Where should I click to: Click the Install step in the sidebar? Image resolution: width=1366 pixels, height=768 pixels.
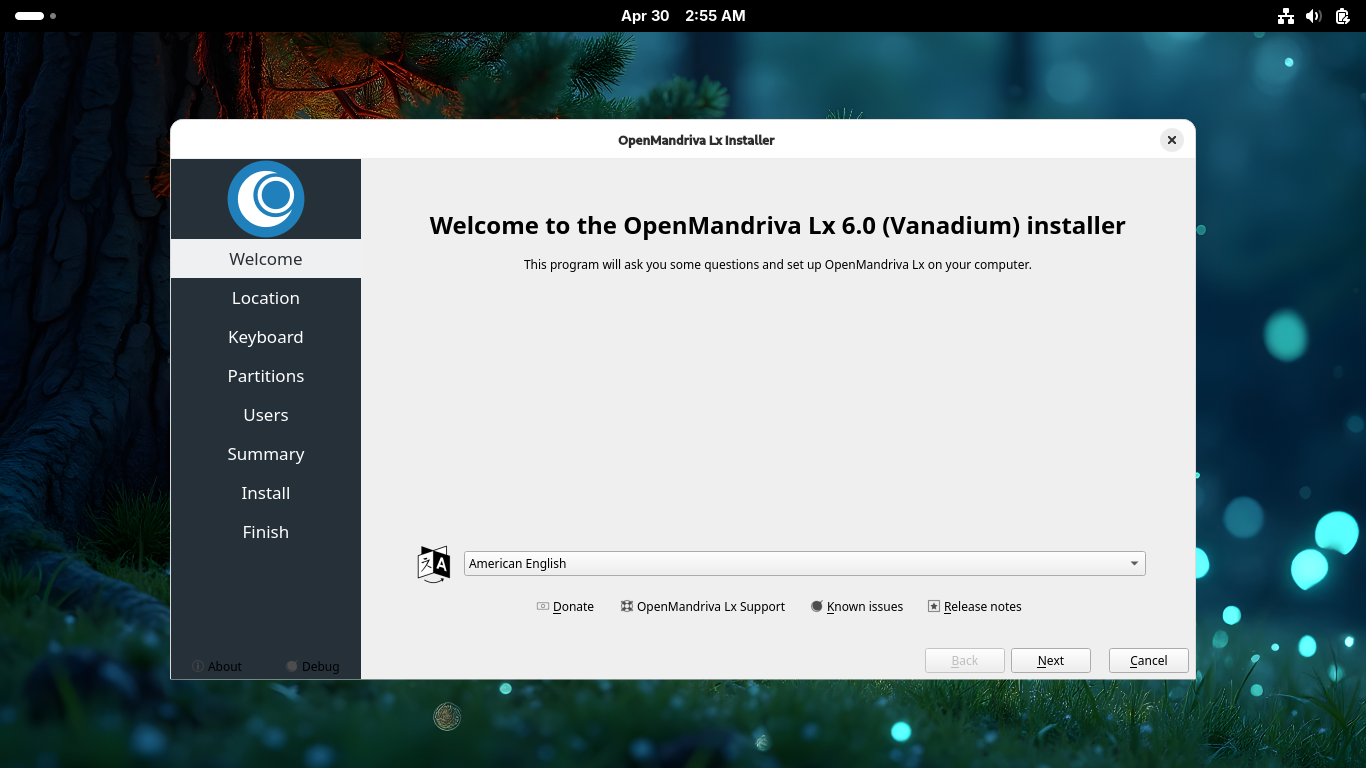pos(266,493)
